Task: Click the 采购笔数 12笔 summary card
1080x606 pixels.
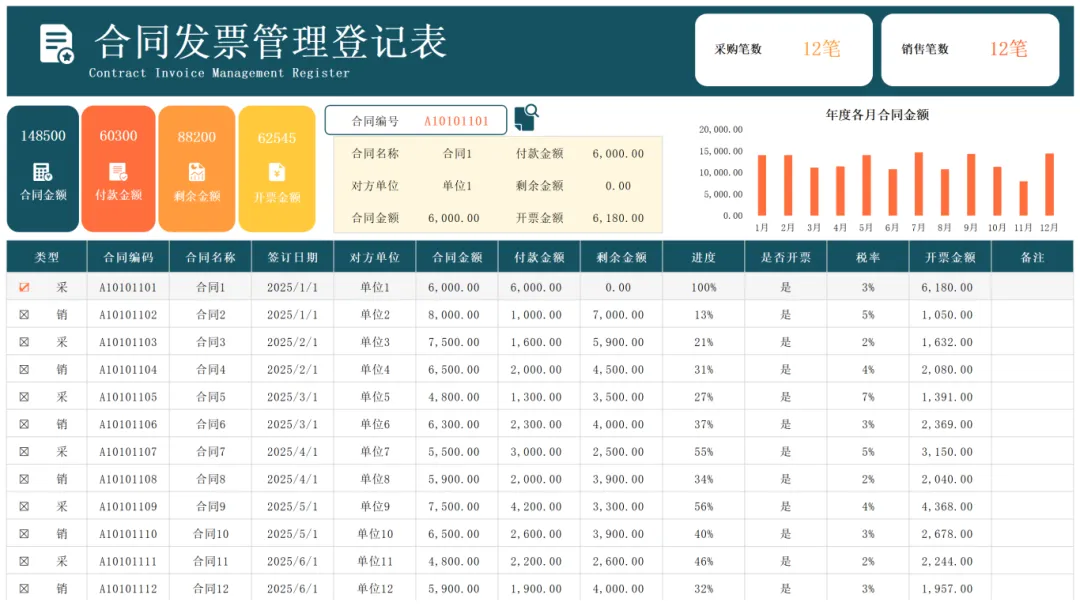Action: tap(784, 50)
